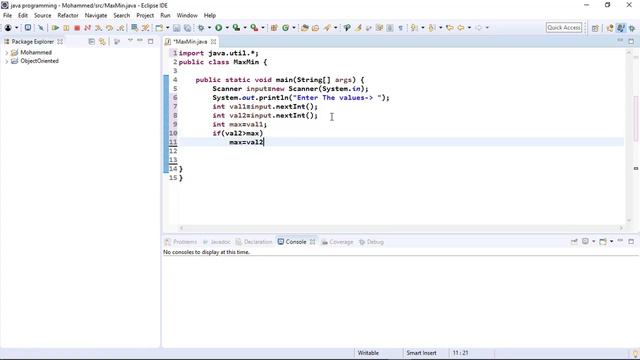Click the Run External Tools icon
The height and width of the screenshot is (360, 640).
click(254, 28)
